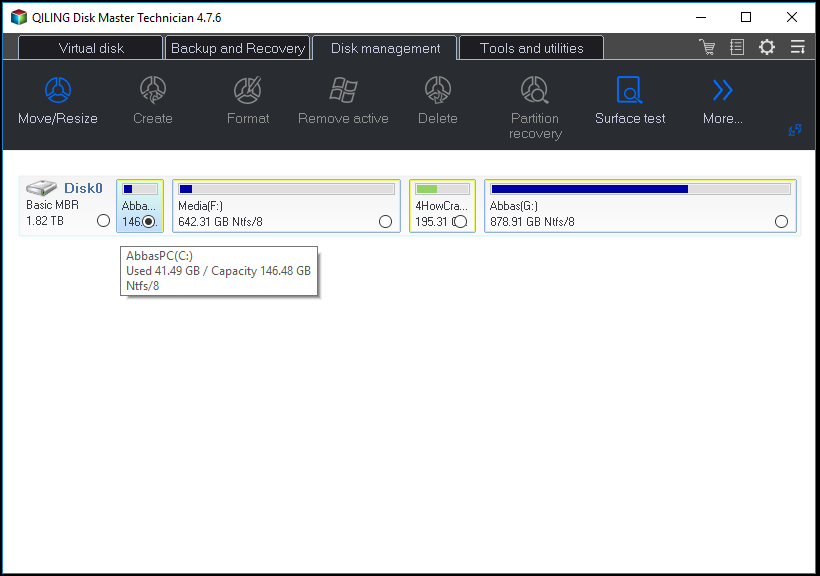Select the Disk0 radio button
Viewport: 820px width, 576px height.
pyautogui.click(x=104, y=221)
